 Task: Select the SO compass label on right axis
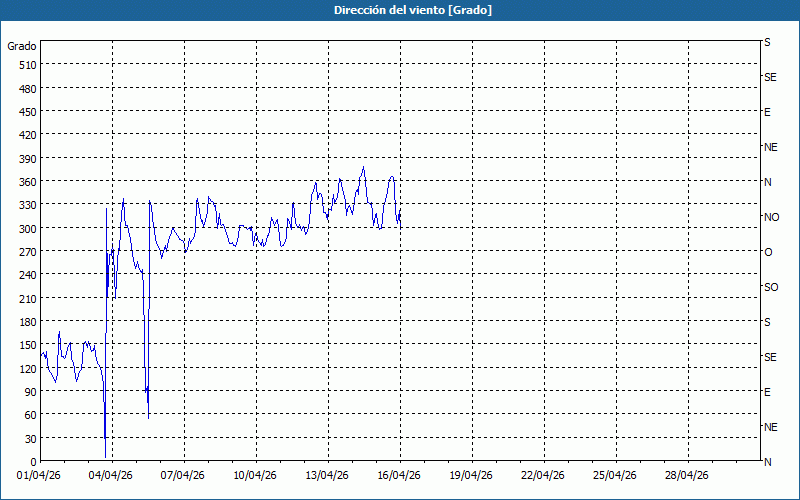tap(771, 287)
